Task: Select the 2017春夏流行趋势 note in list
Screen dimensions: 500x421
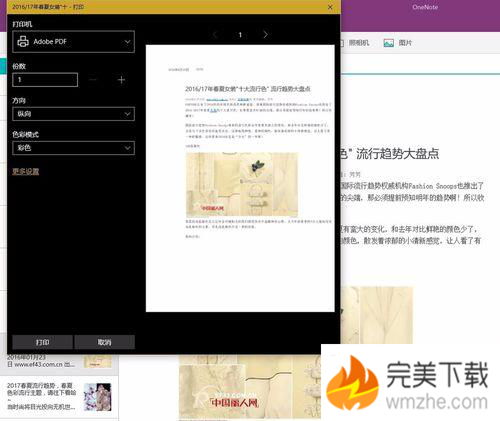Action: tap(59, 397)
